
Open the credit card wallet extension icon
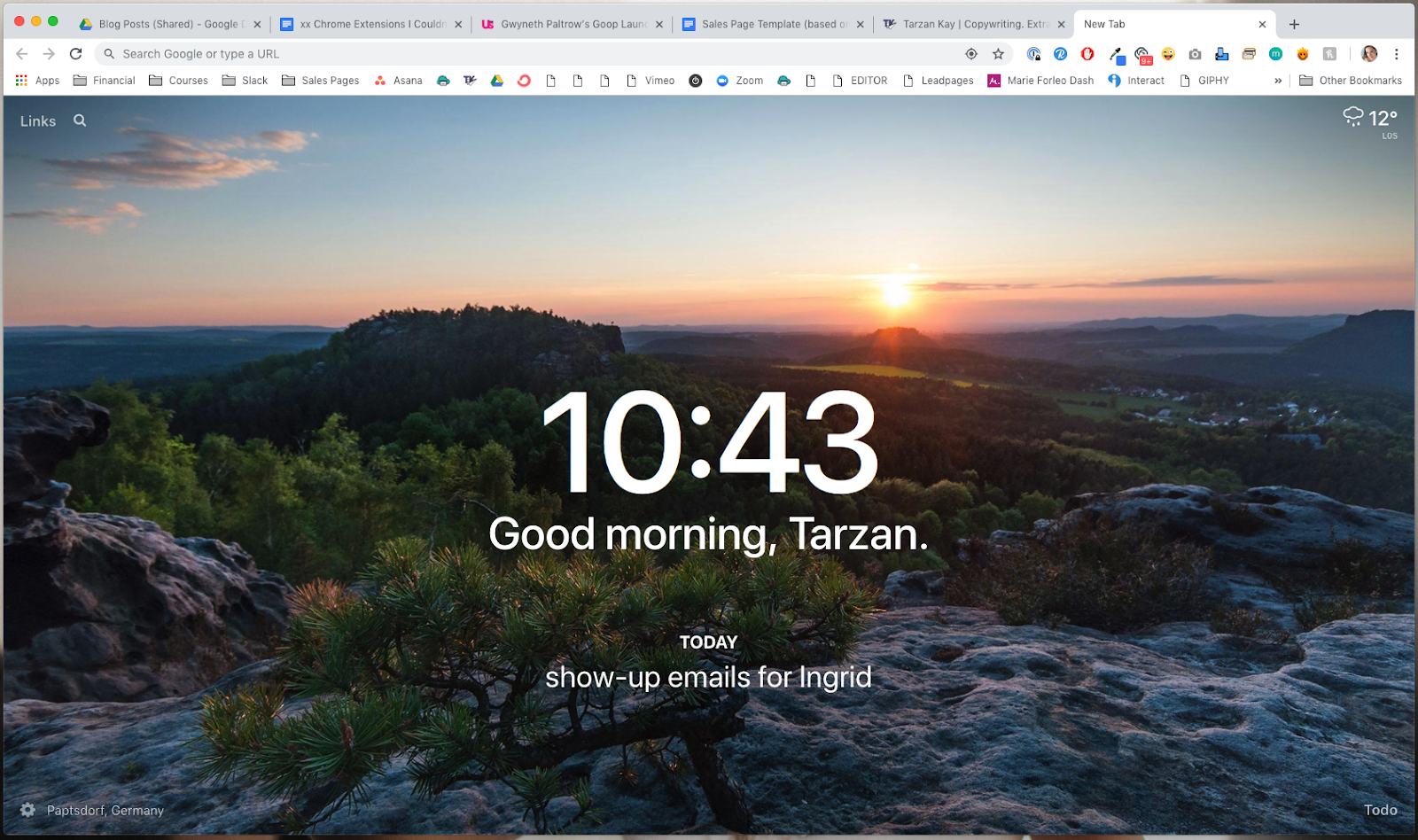1249,54
